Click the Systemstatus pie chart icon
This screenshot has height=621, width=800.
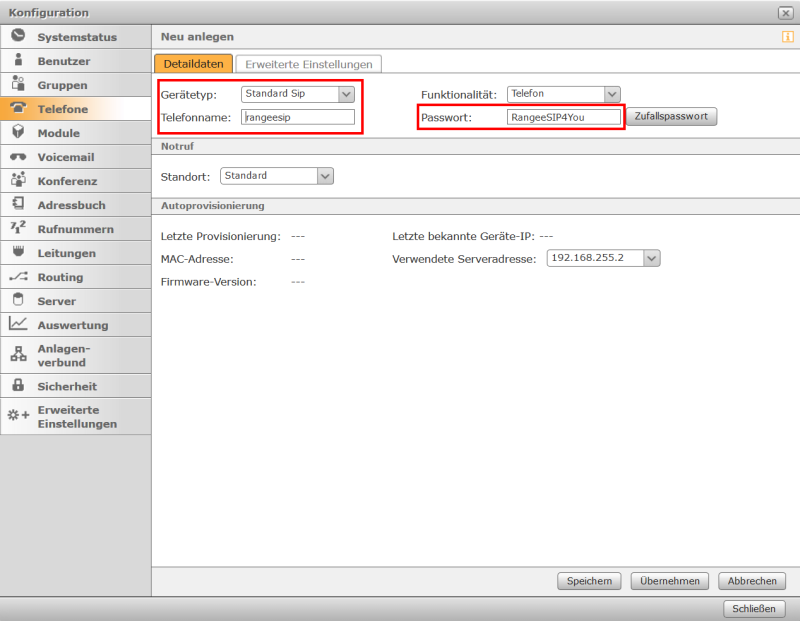[18, 36]
